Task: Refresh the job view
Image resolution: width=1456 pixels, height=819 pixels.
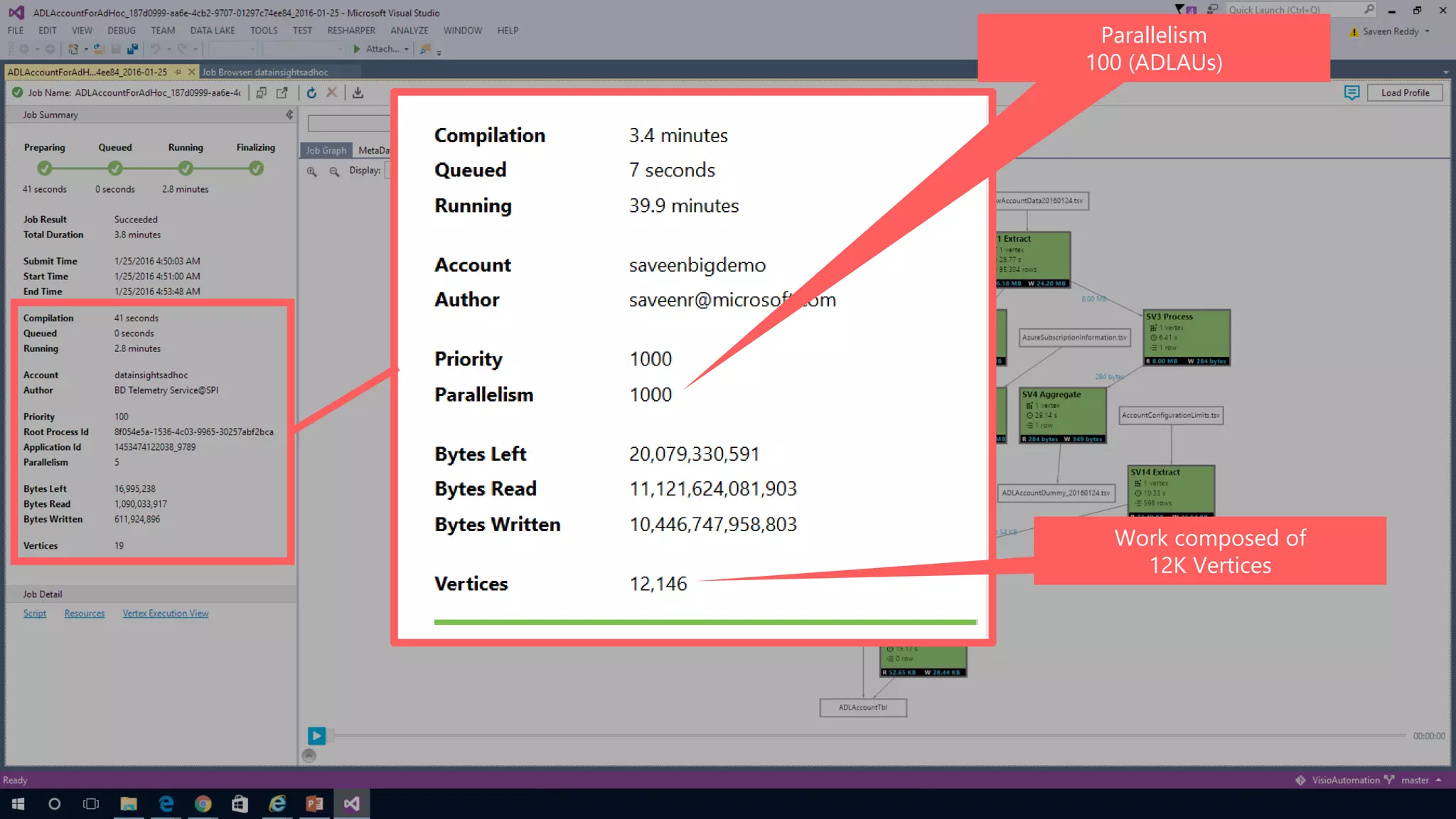Action: pos(311,92)
